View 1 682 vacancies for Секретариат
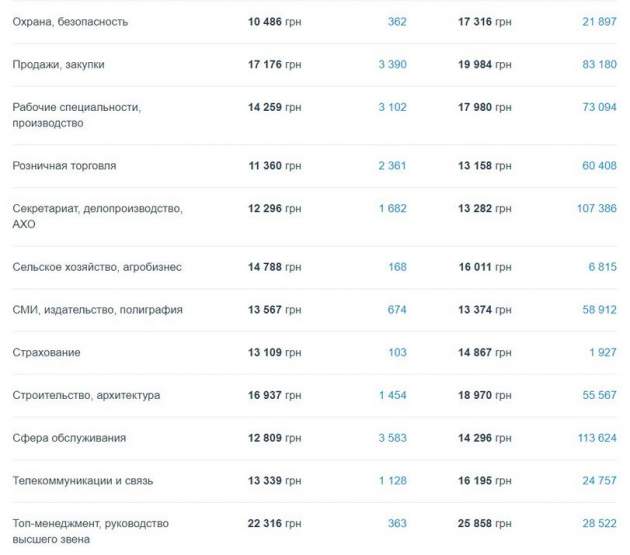The image size is (630, 555). (x=393, y=208)
